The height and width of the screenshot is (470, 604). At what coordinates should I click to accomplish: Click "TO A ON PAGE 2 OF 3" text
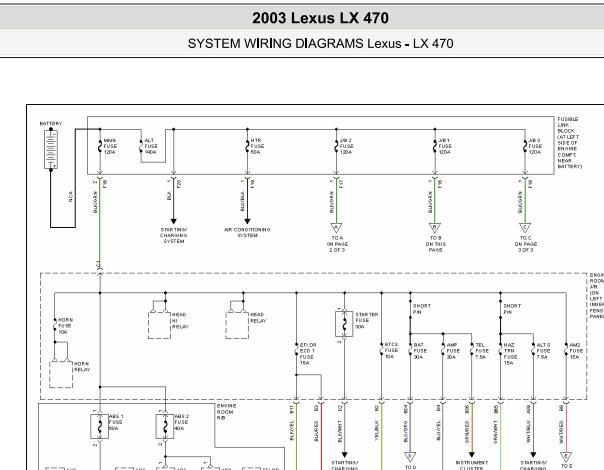tap(337, 244)
